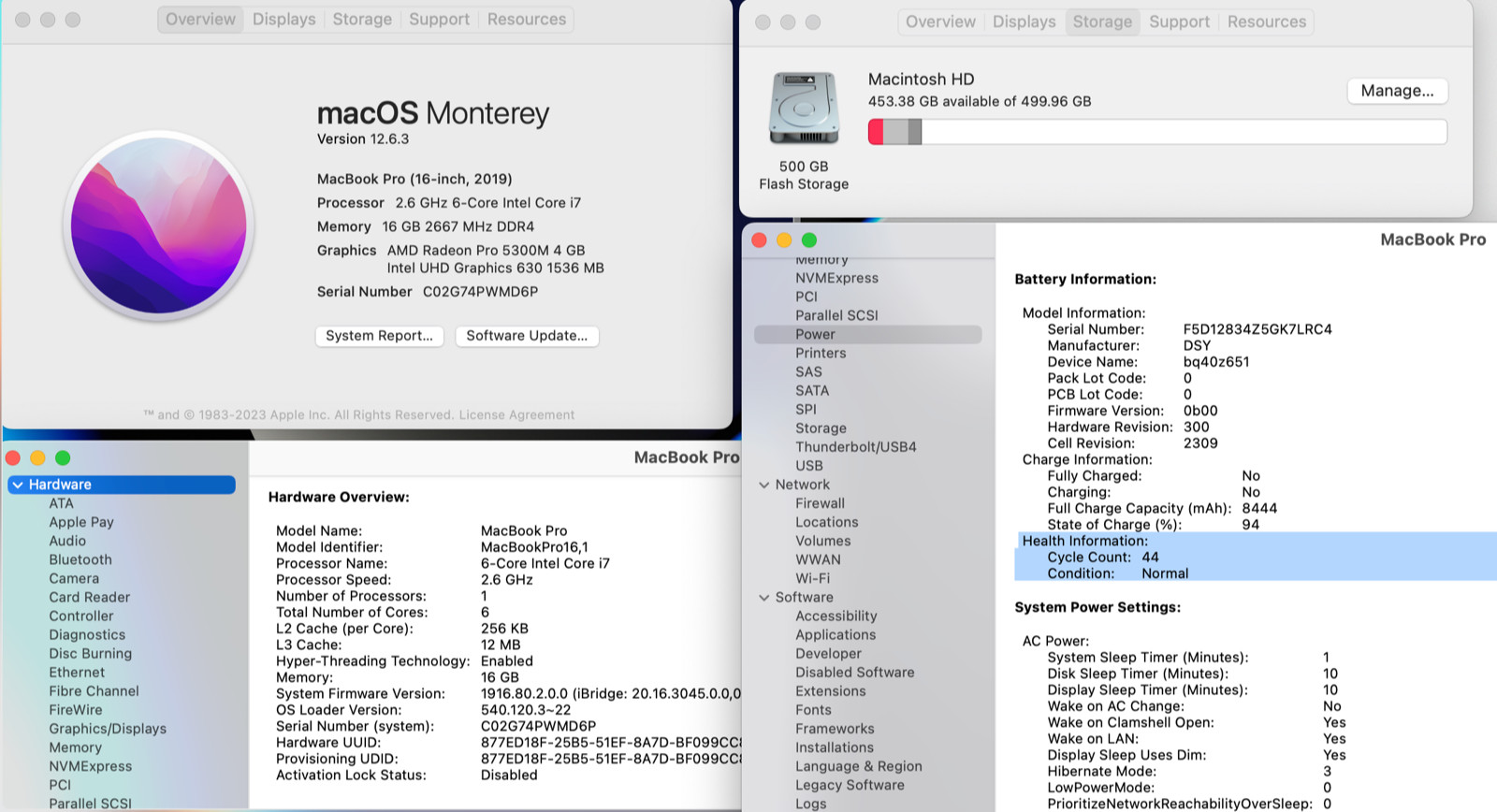Select Applications under Software

tap(836, 634)
